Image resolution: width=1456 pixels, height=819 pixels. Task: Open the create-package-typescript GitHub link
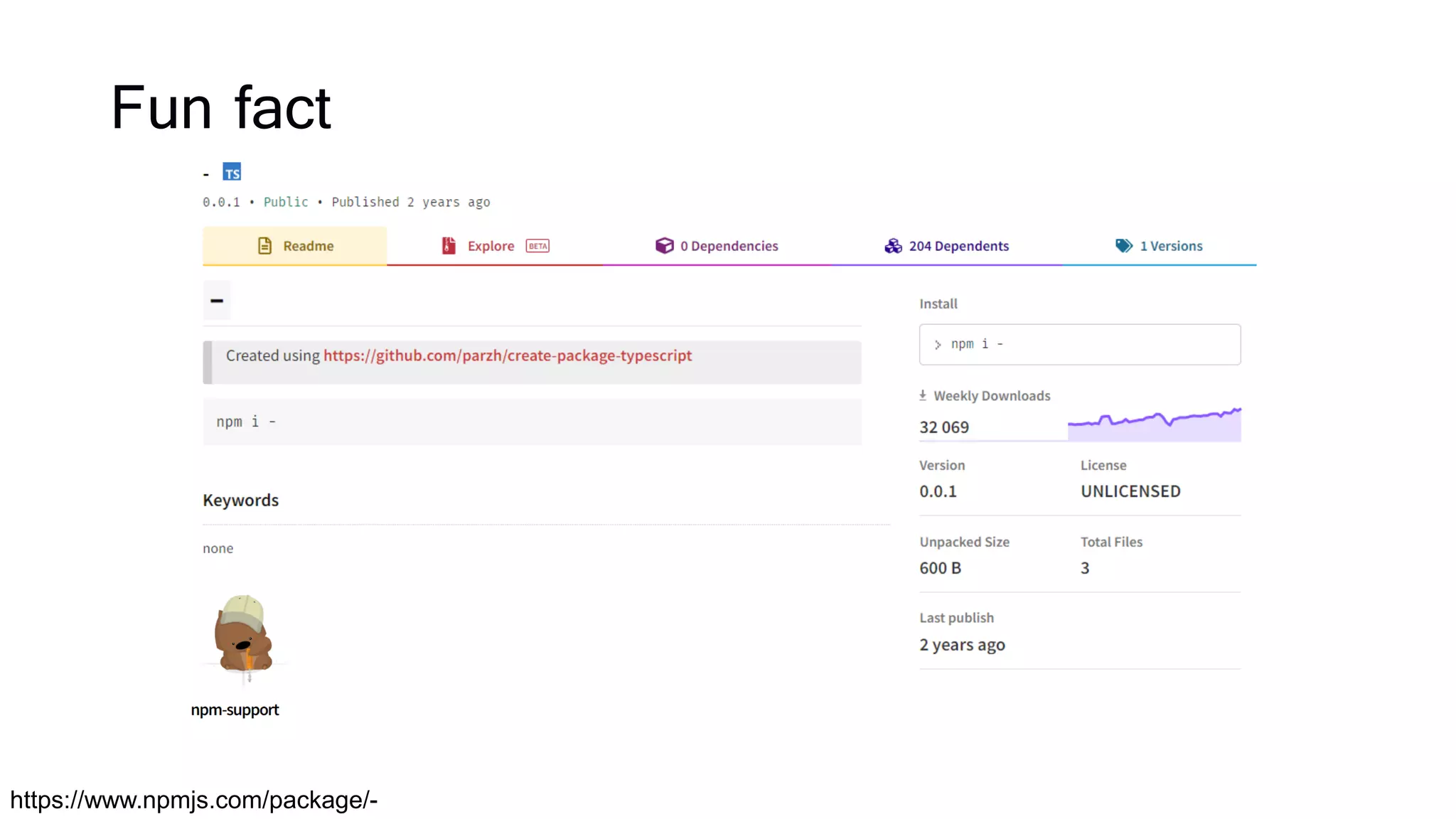click(x=508, y=355)
